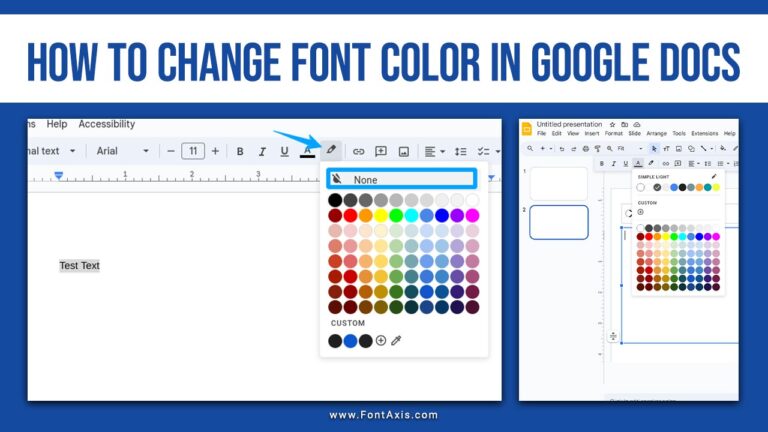Screen dimensions: 768x432
Task: Open the Extensions menu in Slides
Action: click(x=705, y=133)
